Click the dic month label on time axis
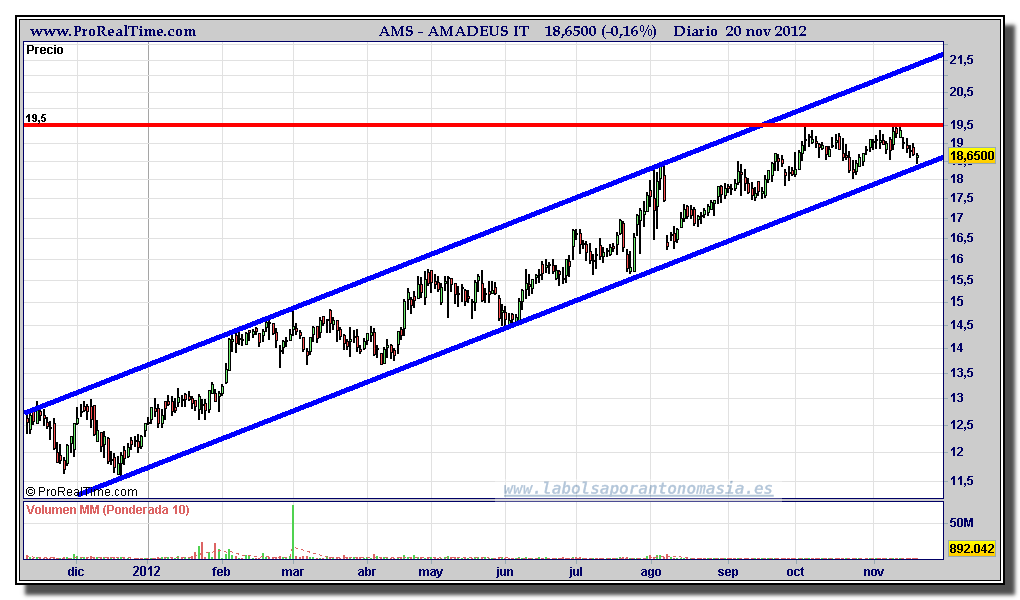Viewport: 1020px width, 600px height. point(76,572)
